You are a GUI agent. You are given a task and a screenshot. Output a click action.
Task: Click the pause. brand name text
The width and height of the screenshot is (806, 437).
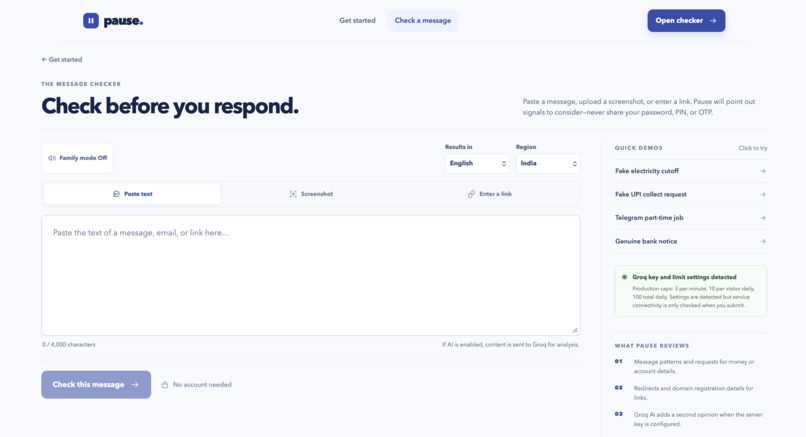coord(123,21)
